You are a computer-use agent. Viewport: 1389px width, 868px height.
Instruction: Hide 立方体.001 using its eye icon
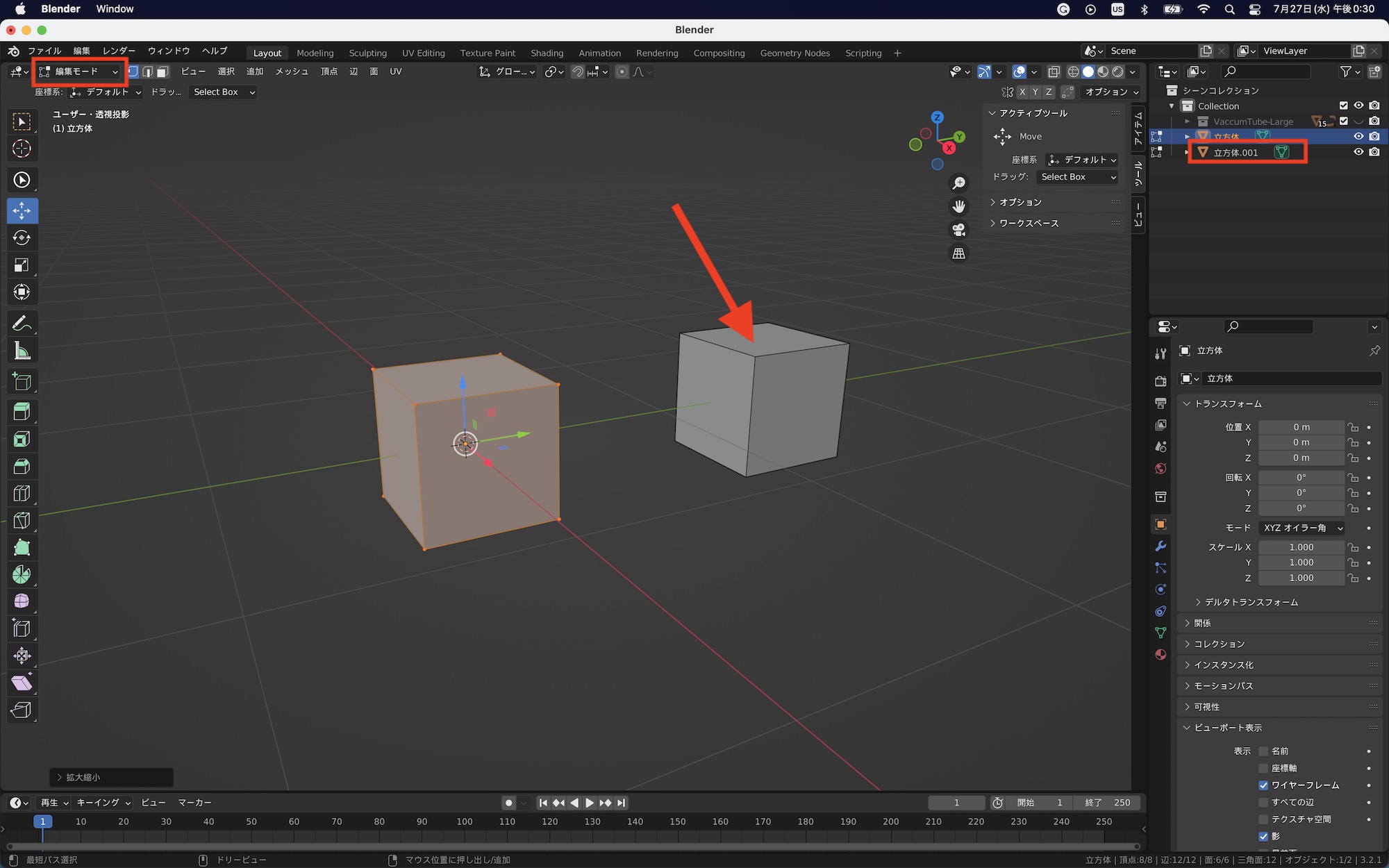tap(1358, 152)
